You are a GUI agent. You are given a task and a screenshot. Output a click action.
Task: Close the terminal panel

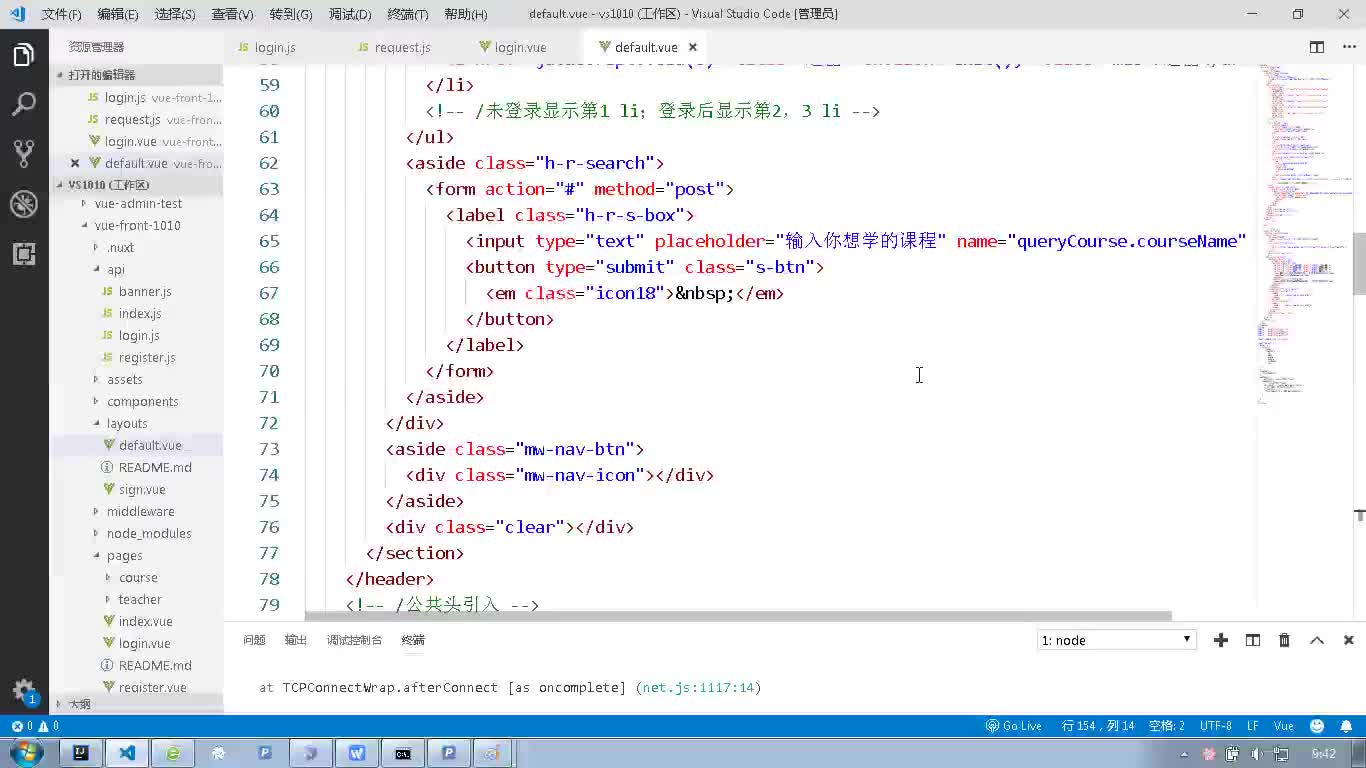[1348, 640]
